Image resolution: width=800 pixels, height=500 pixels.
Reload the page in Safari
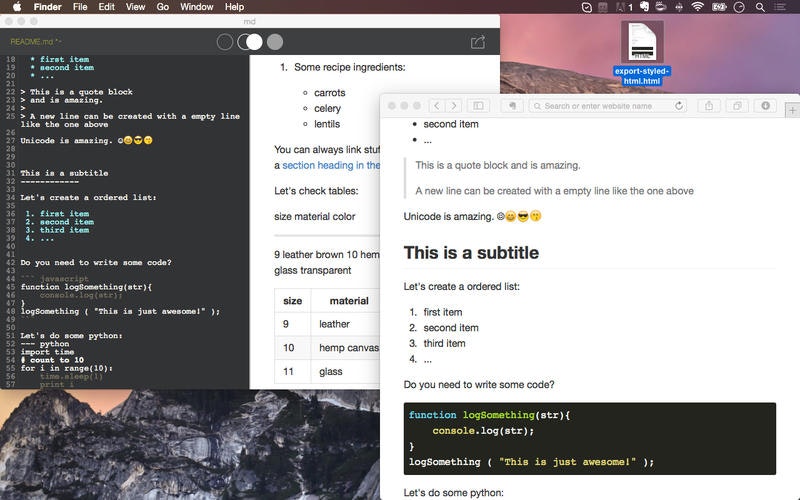coord(679,106)
